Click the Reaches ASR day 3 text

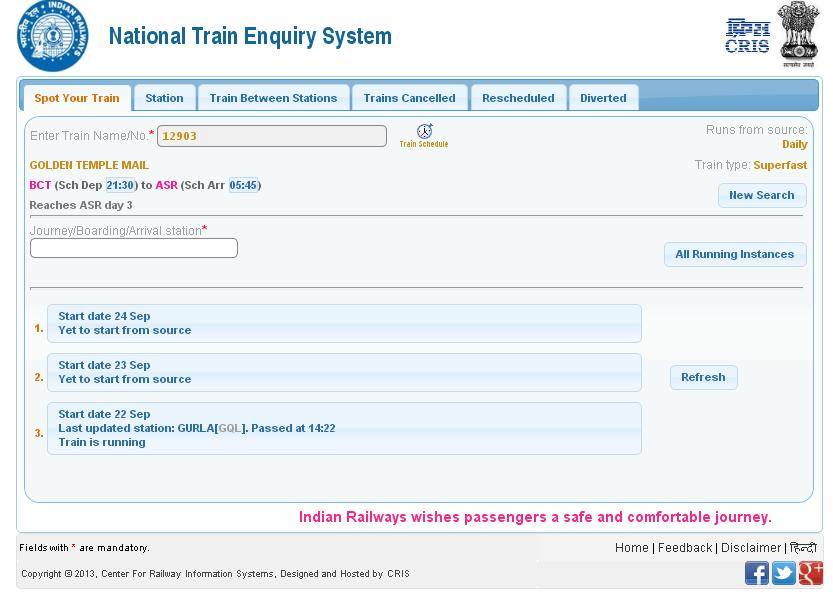pyautogui.click(x=81, y=205)
